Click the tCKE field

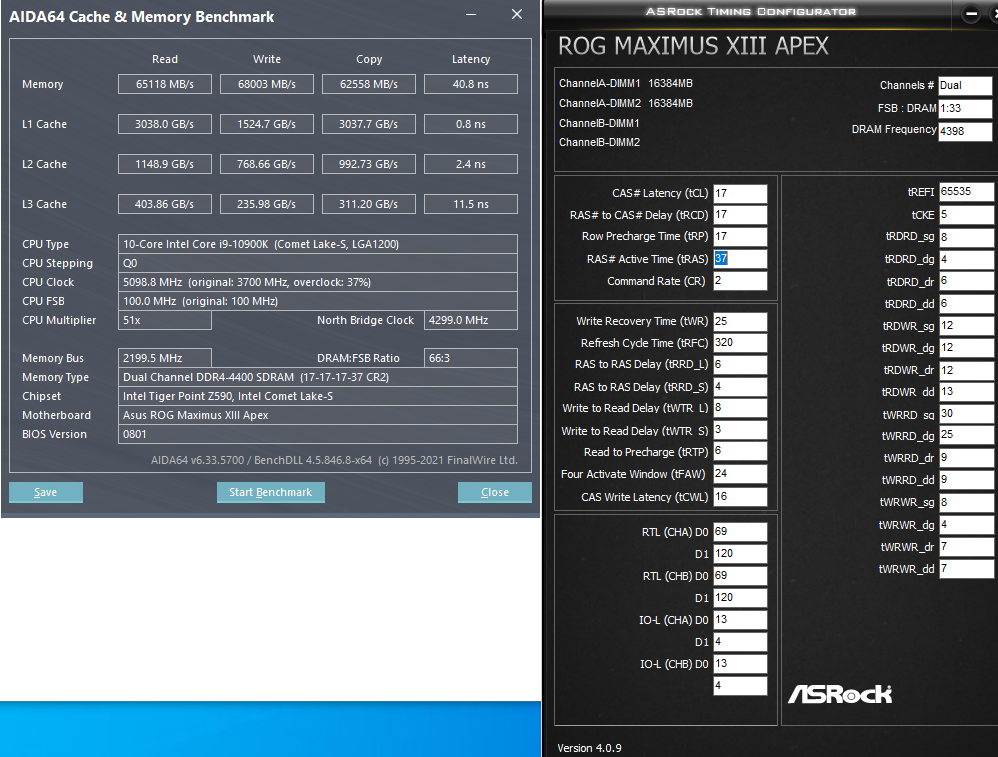tap(966, 215)
